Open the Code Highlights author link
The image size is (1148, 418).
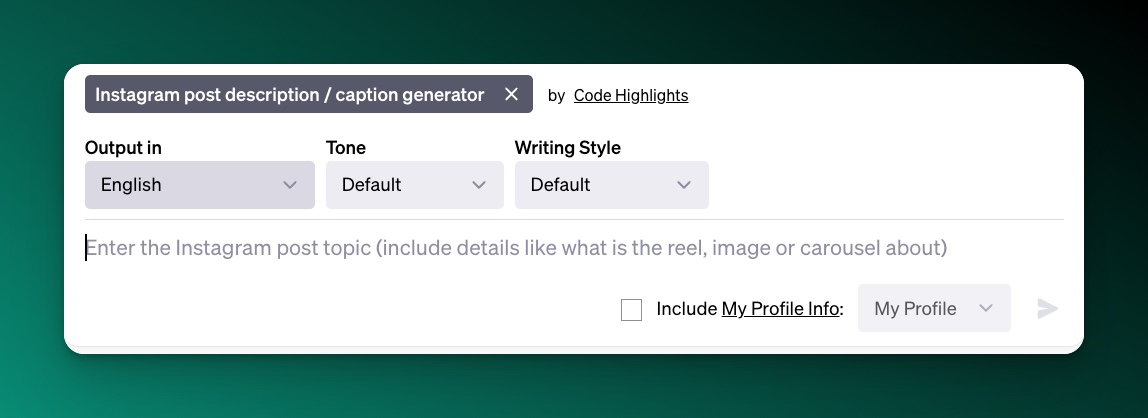pyautogui.click(x=630, y=96)
